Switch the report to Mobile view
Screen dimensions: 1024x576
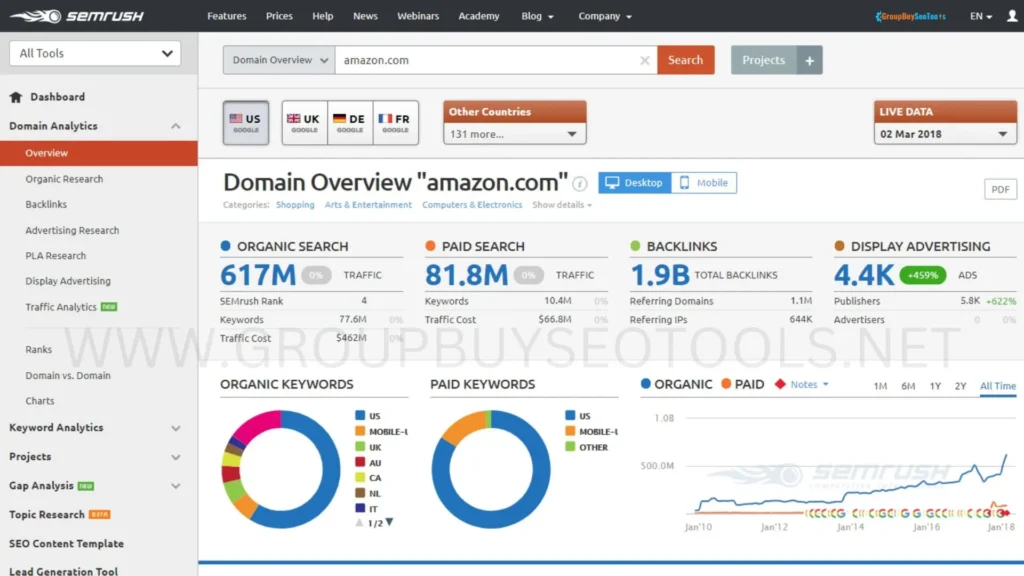[706, 182]
